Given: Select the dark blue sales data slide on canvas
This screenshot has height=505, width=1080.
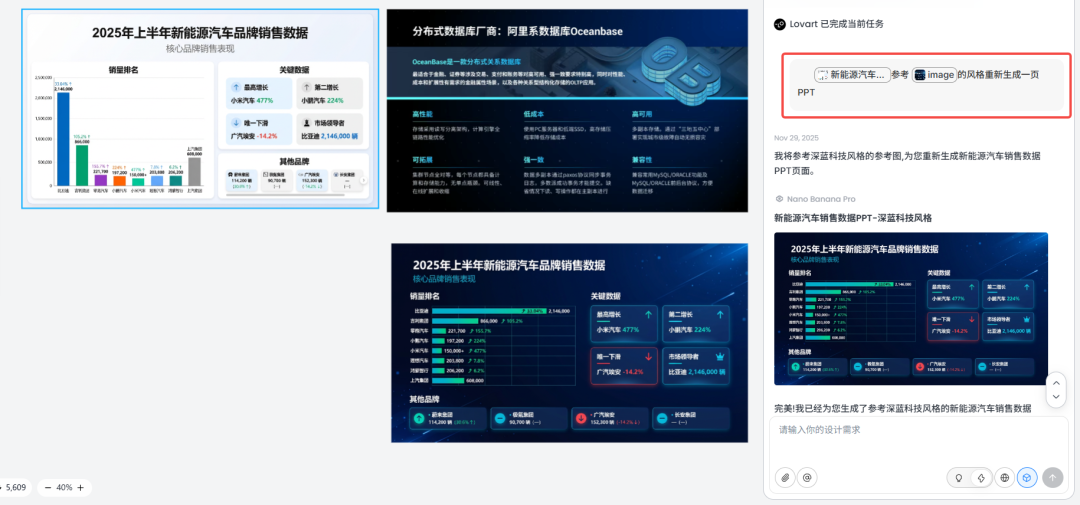Looking at the screenshot, I should [x=569, y=342].
